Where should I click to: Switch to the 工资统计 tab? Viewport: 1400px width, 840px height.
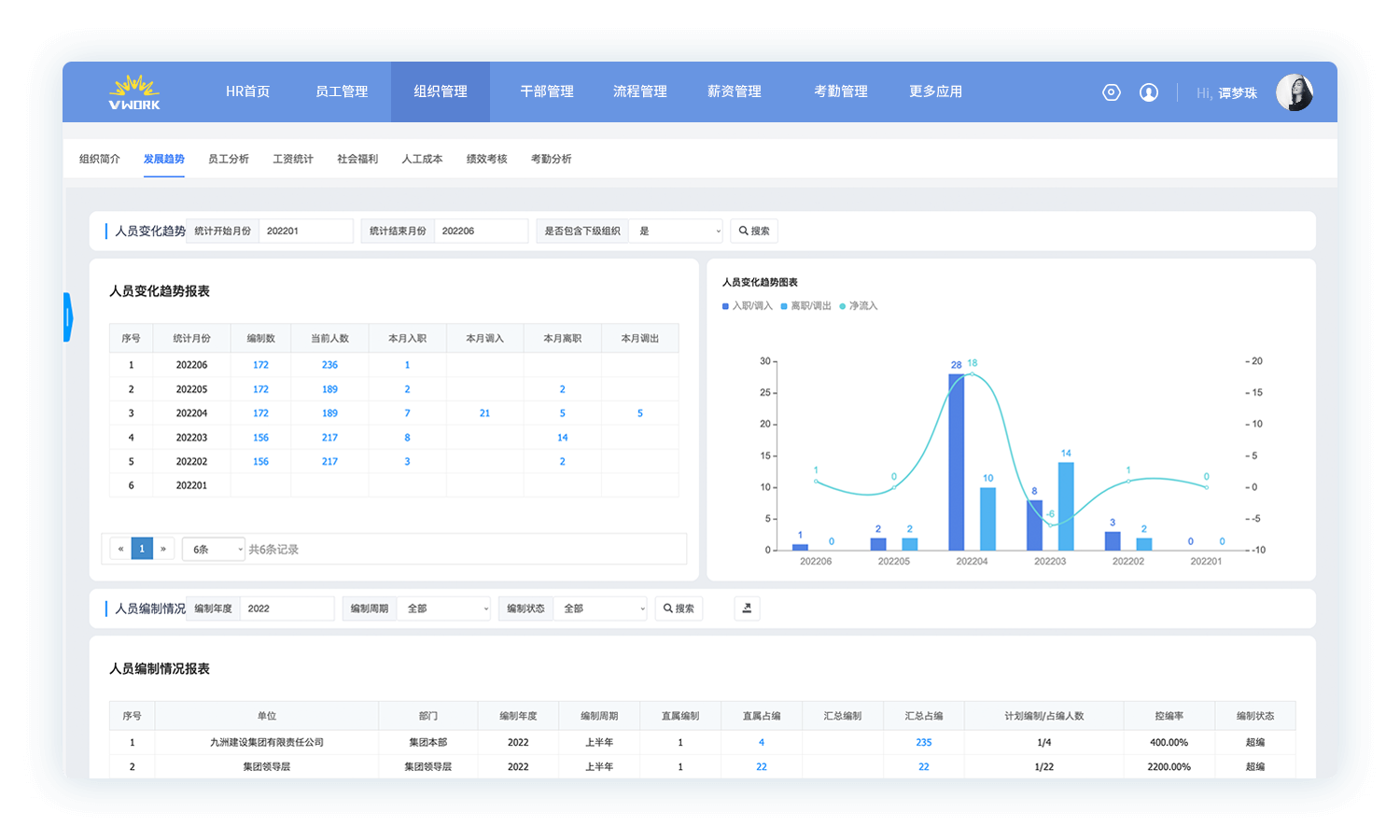click(293, 159)
